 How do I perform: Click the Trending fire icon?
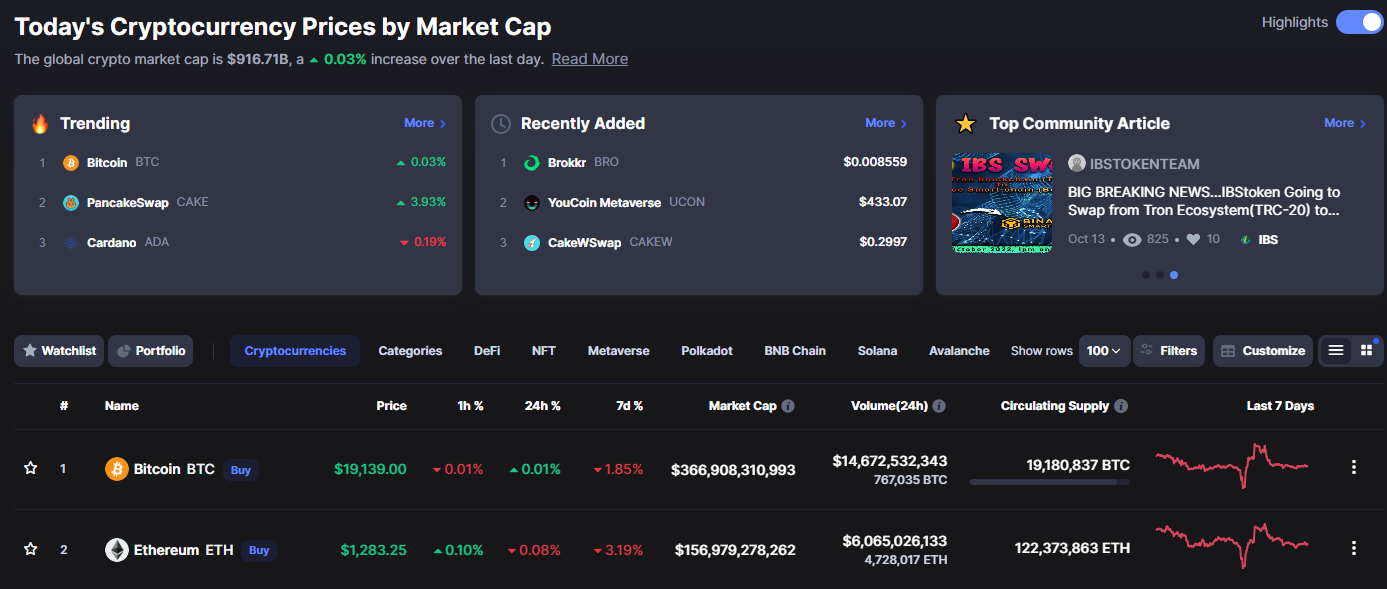click(40, 124)
